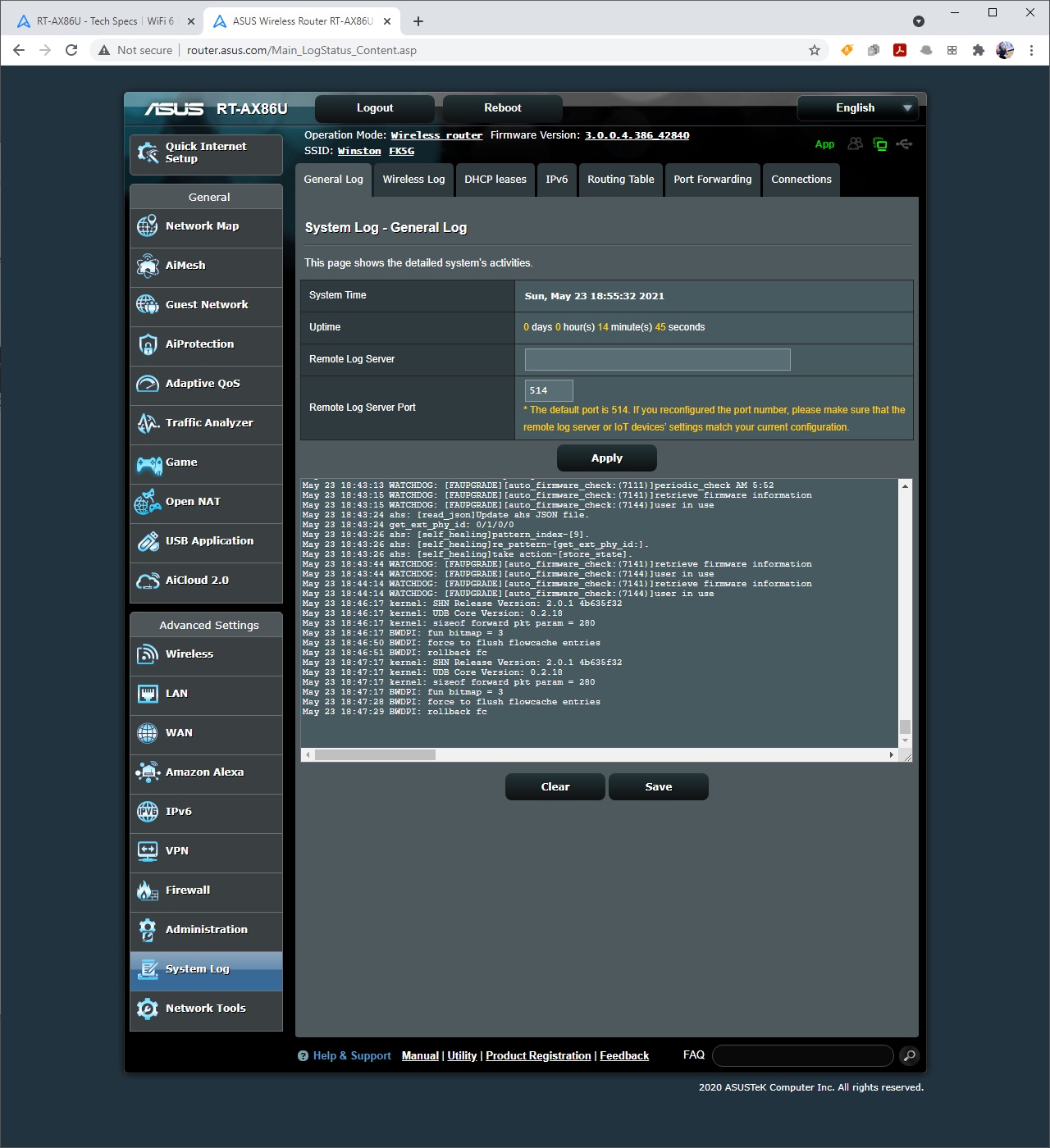This screenshot has width=1050, height=1148.
Task: Click the Amazon Alexa sidebar icon
Action: coord(148,772)
